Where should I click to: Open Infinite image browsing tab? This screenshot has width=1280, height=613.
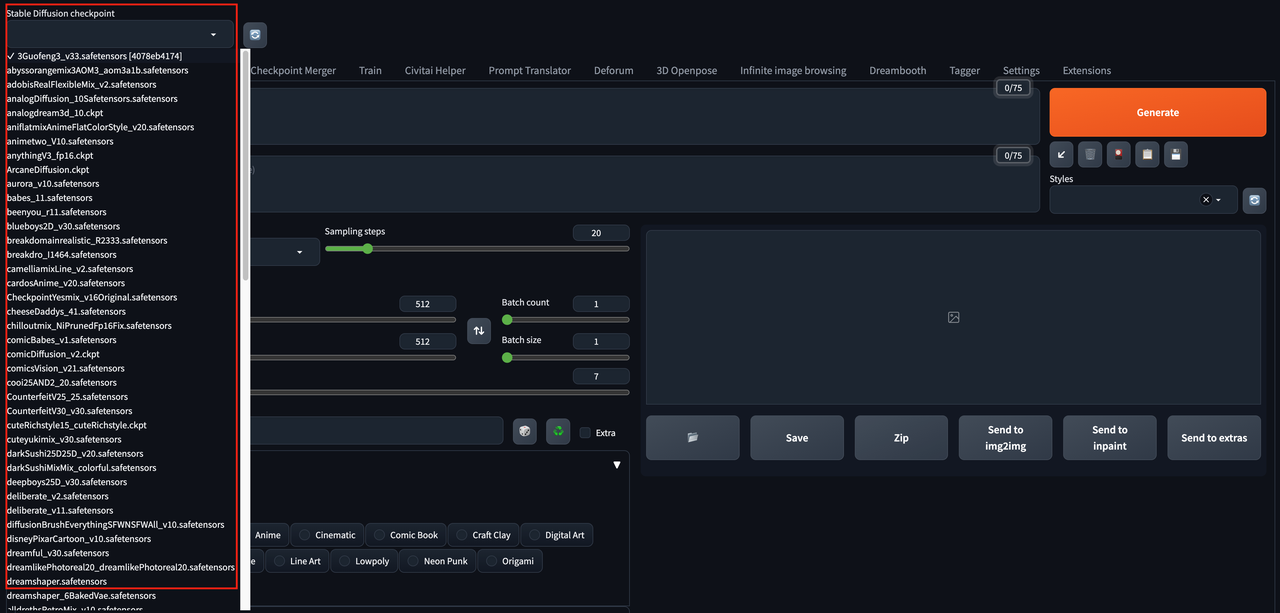[x=793, y=71]
